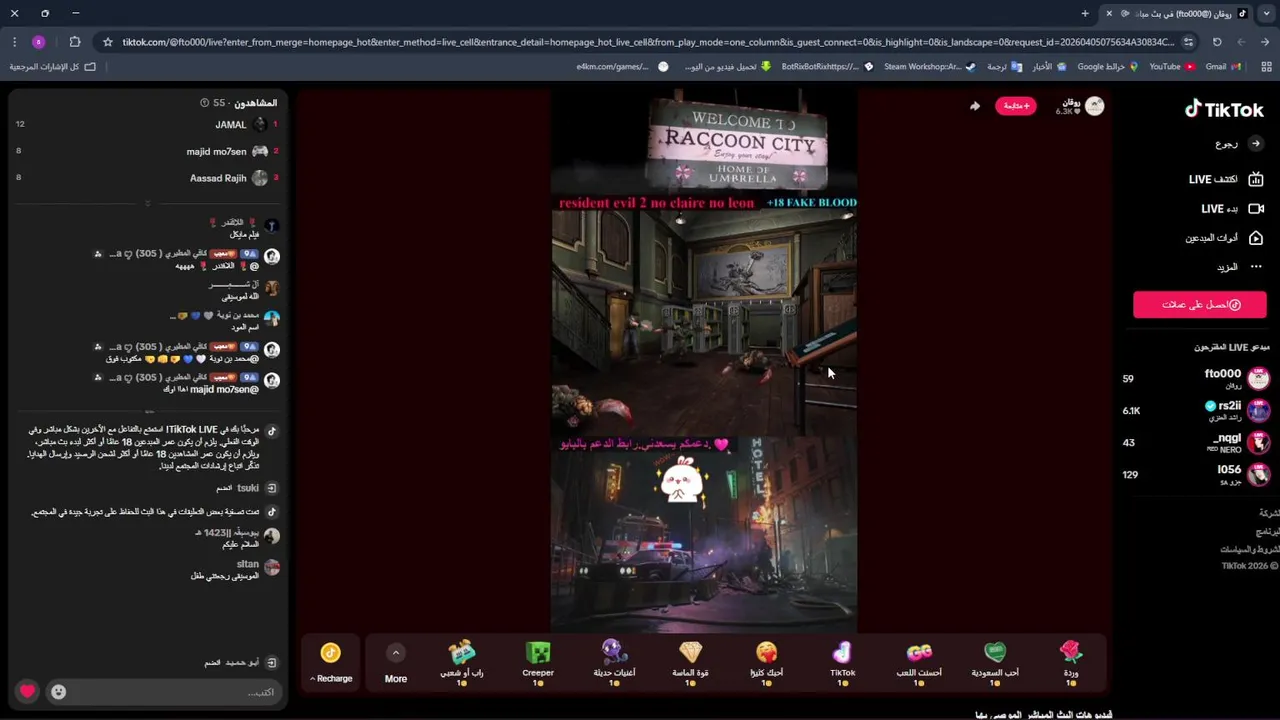This screenshot has width=1280, height=720.
Task: Click the pink get coins button
Action: 1200,305
